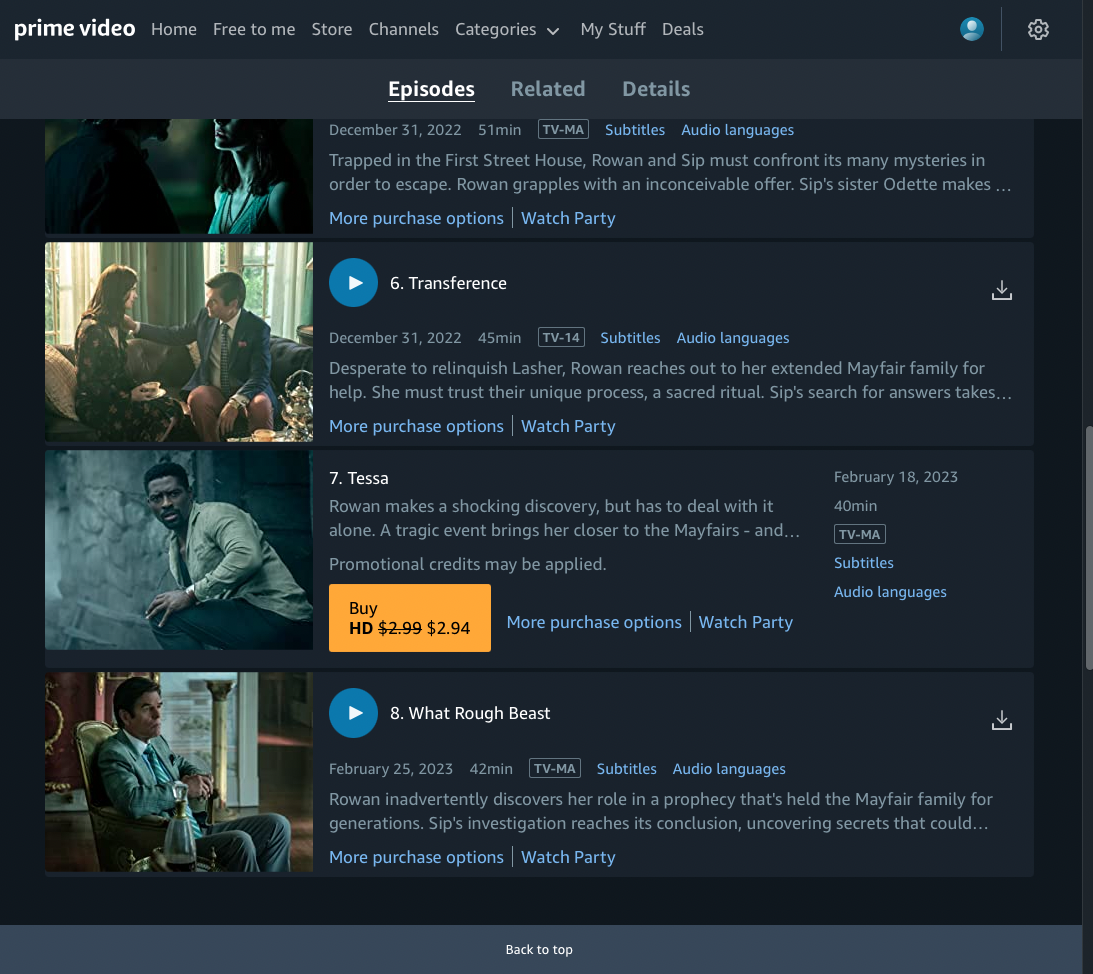The width and height of the screenshot is (1093, 974).
Task: Download episode 8 What Rough Beast
Action: [x=1001, y=720]
